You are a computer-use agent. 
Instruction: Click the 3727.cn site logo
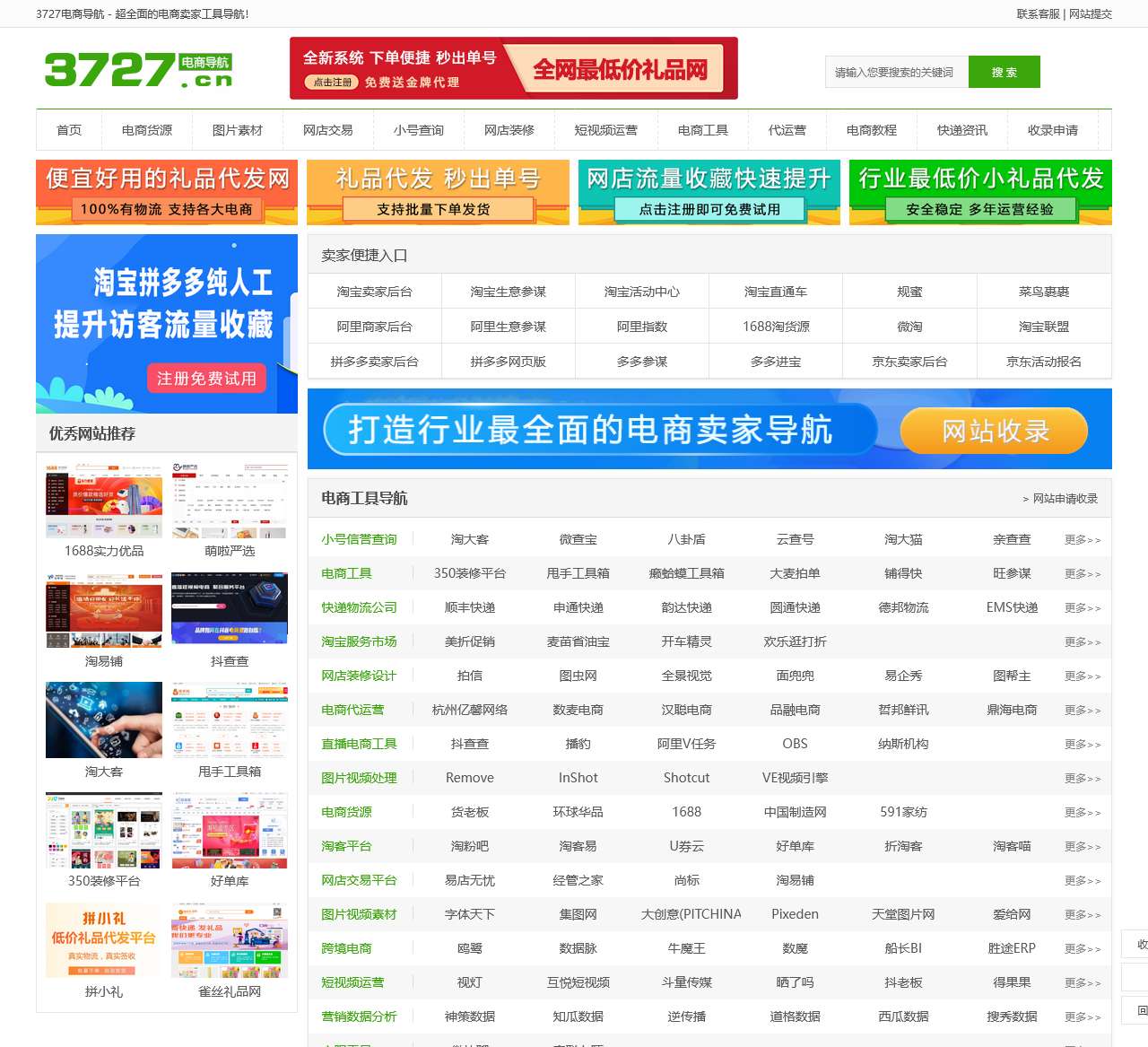click(x=139, y=69)
